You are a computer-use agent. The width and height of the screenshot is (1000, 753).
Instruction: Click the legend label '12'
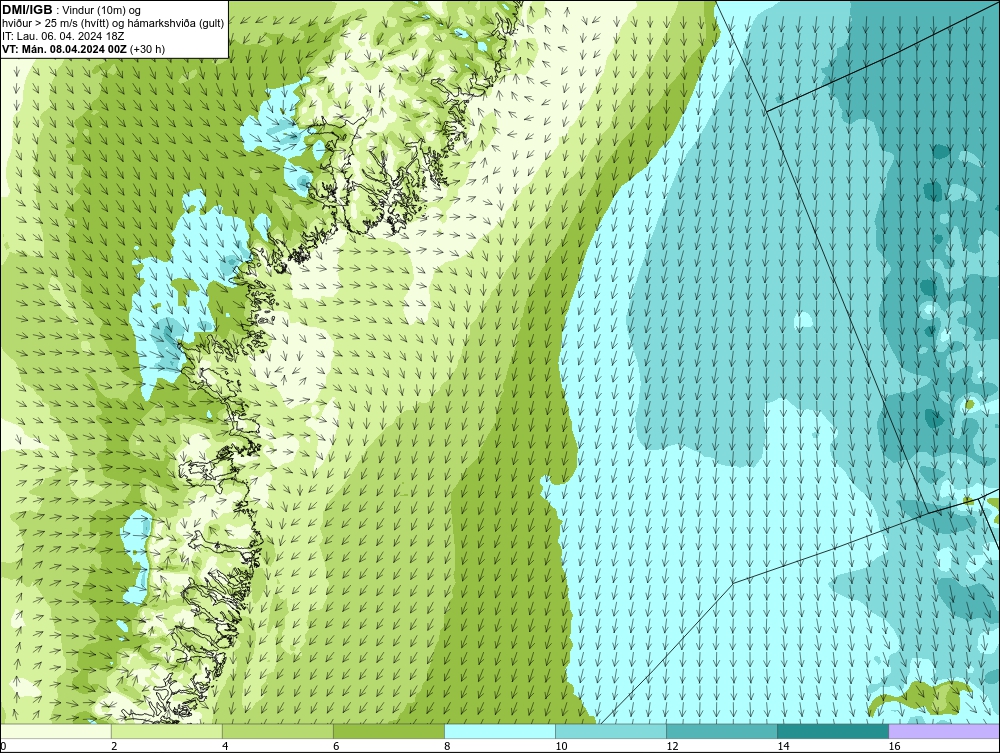tap(672, 746)
